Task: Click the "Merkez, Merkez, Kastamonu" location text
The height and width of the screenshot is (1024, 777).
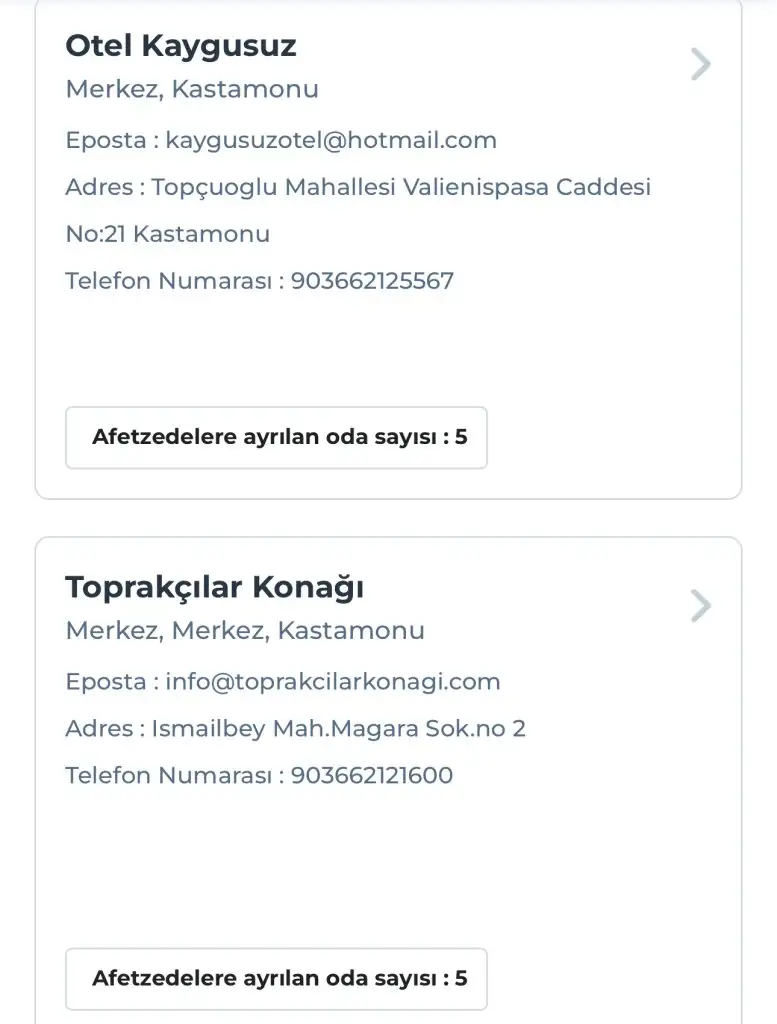Action: tap(245, 631)
